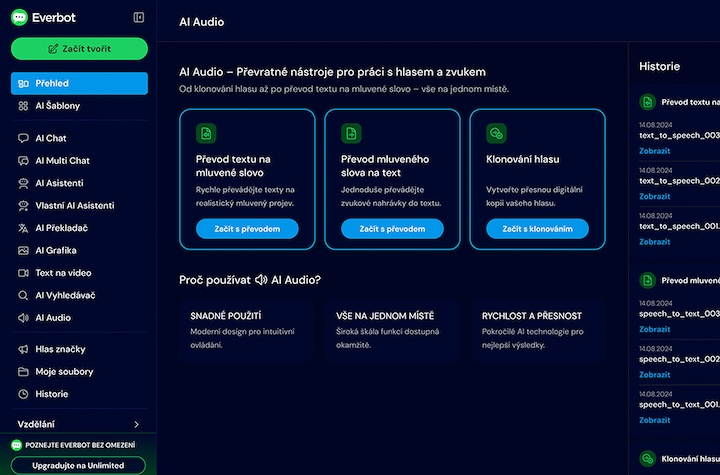Open Přehled in the sidebar
This screenshot has width=720, height=475.
coord(79,83)
